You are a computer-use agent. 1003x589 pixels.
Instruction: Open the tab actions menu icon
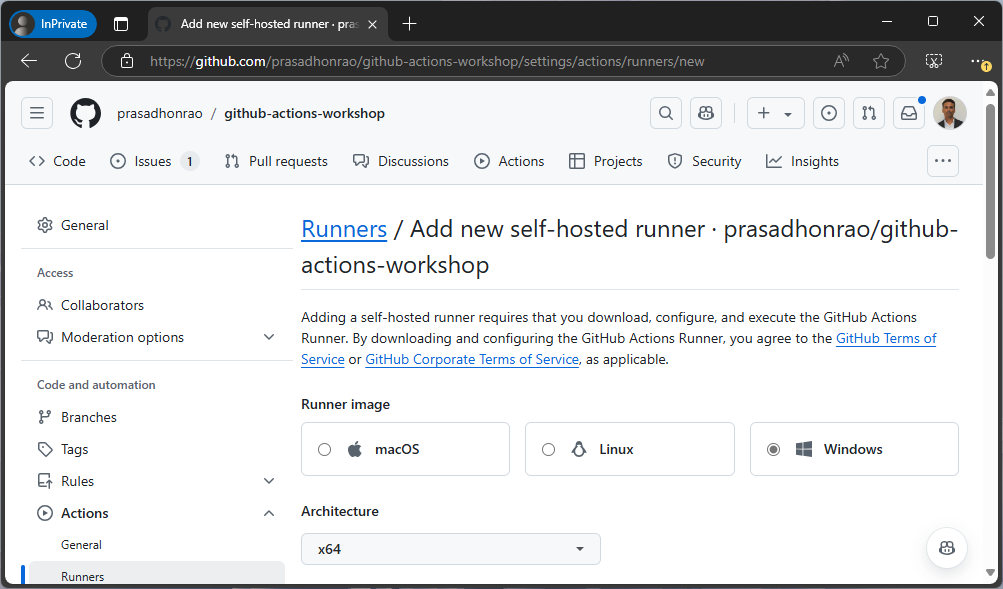(121, 24)
